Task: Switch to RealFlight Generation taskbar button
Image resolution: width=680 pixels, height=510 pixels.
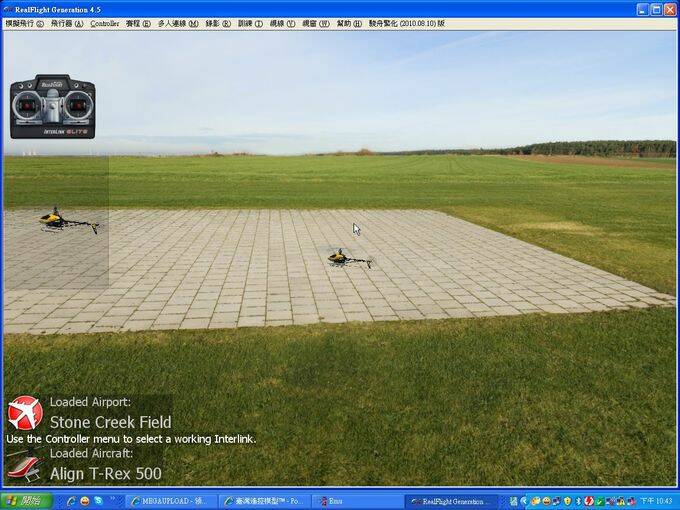Action: 451,501
